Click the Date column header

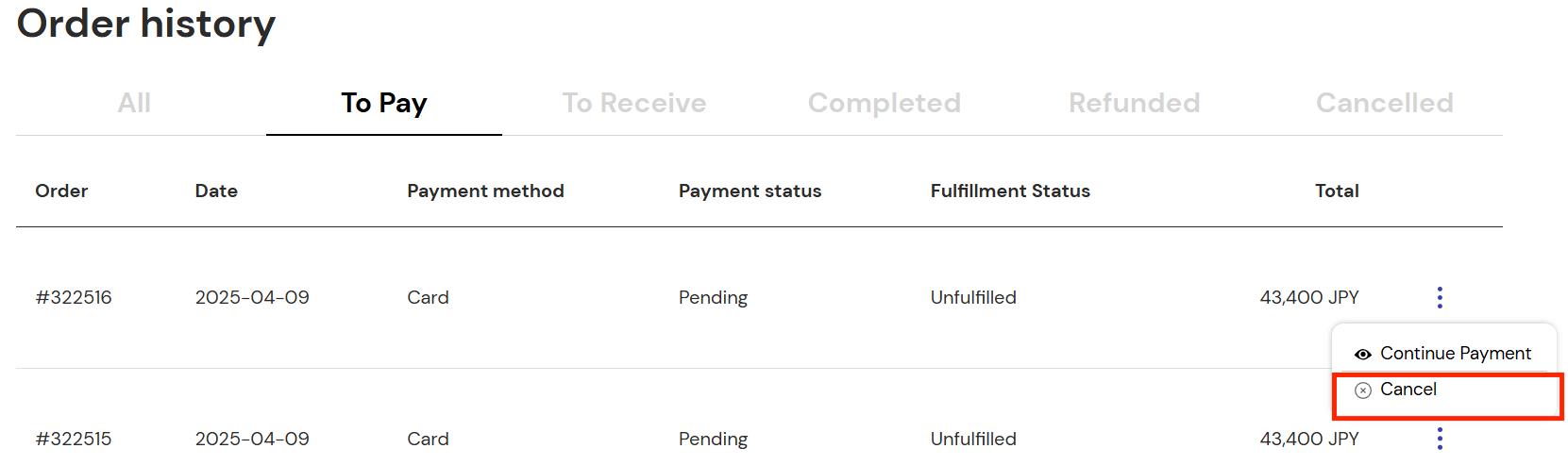click(x=216, y=191)
